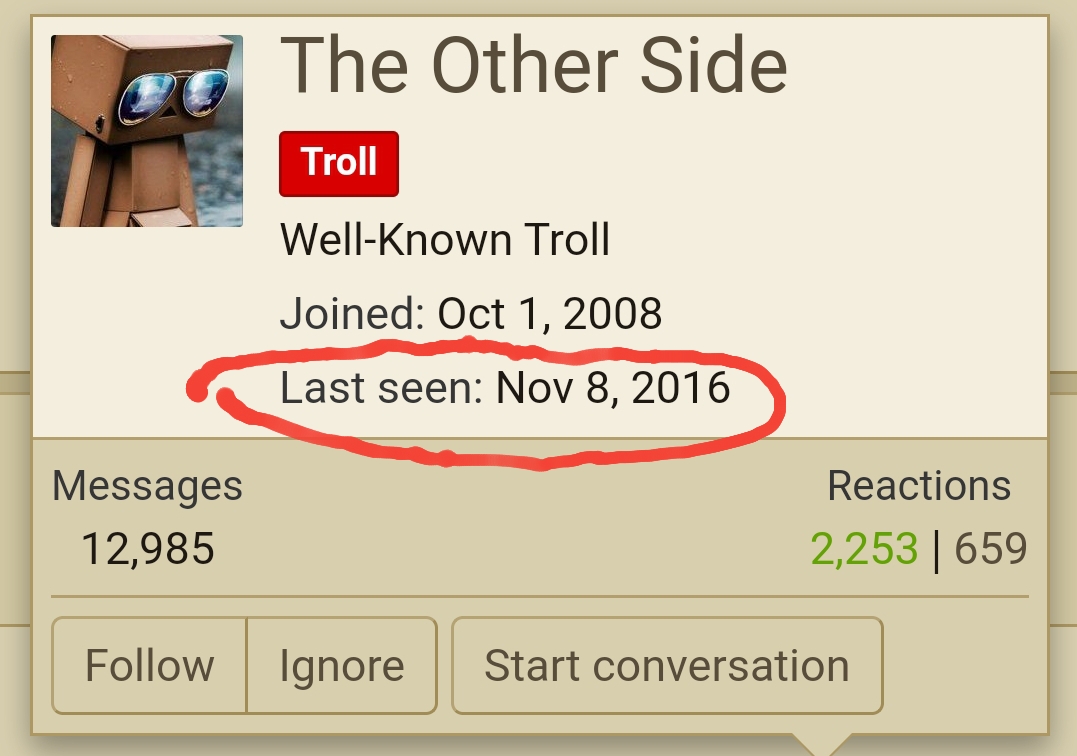Image resolution: width=1077 pixels, height=756 pixels.
Task: Click the Last seen Nov 8, 2016 text
Action: click(x=505, y=387)
